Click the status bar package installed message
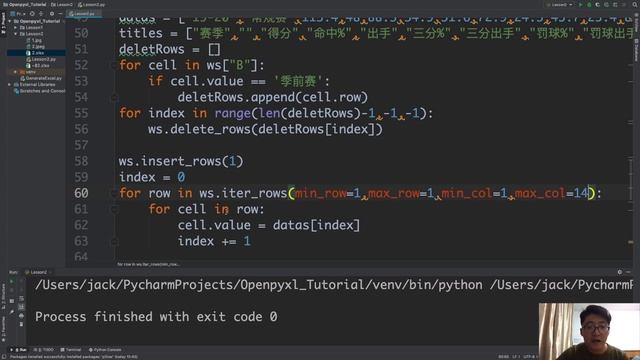 (x=73, y=357)
